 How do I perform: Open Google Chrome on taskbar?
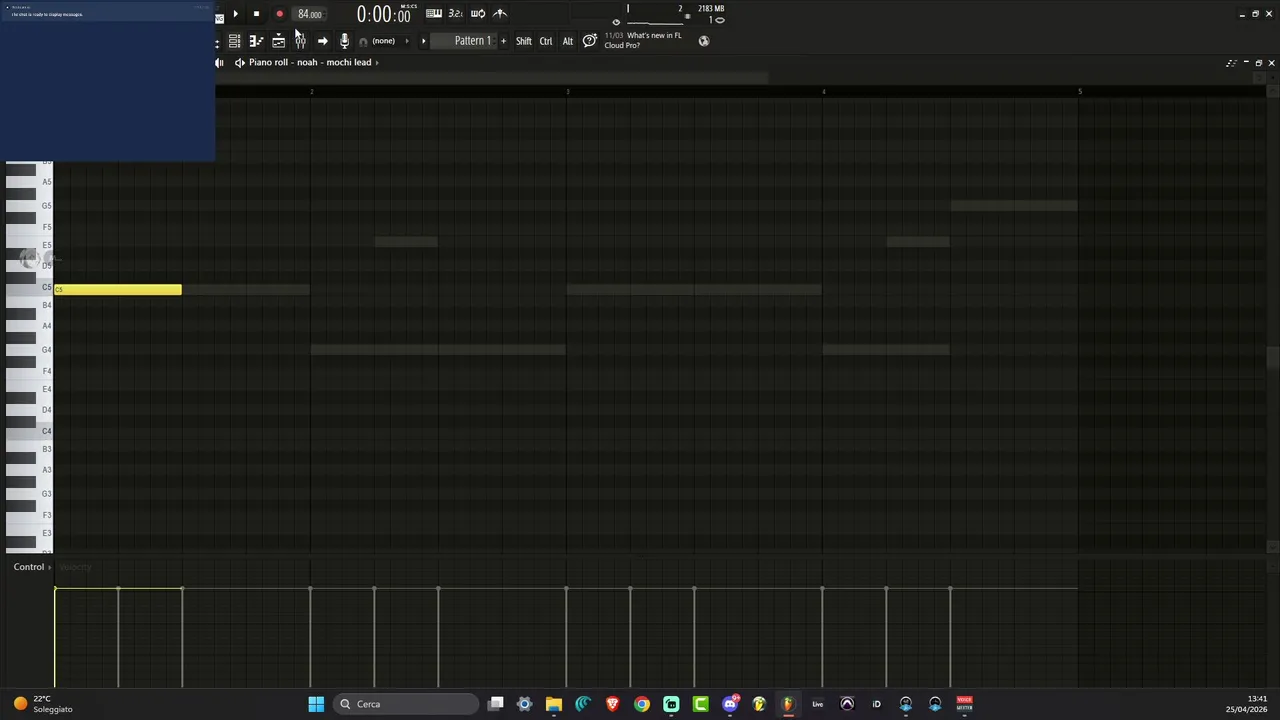click(641, 704)
